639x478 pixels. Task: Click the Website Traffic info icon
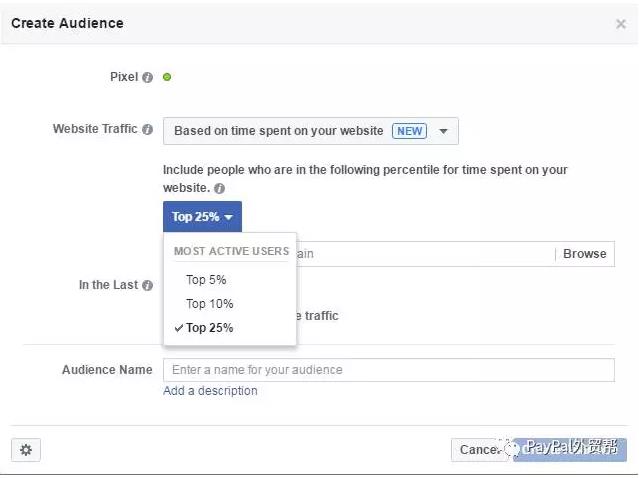coord(147,130)
